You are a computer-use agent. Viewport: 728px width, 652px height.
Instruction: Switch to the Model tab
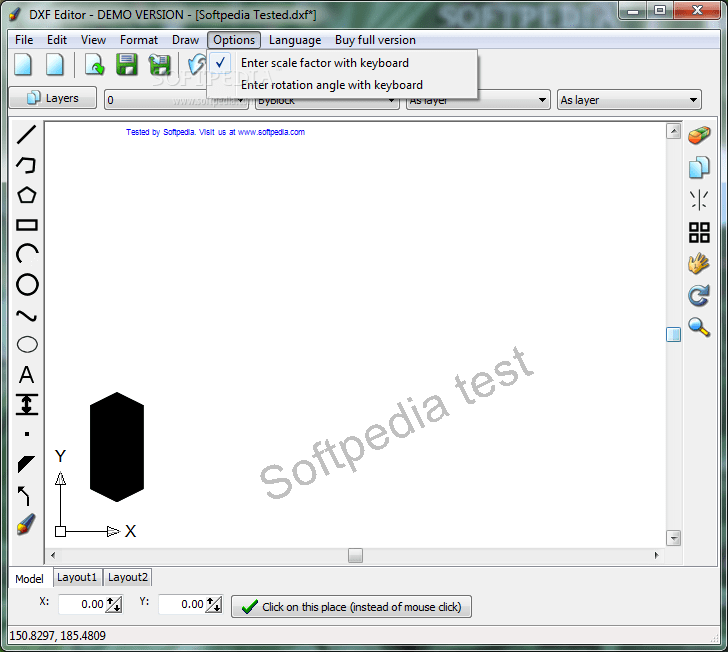29,579
